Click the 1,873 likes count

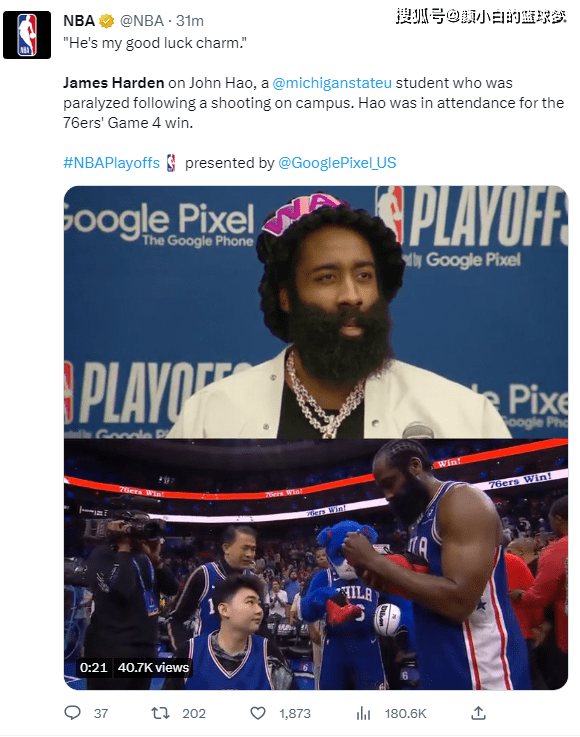click(295, 713)
